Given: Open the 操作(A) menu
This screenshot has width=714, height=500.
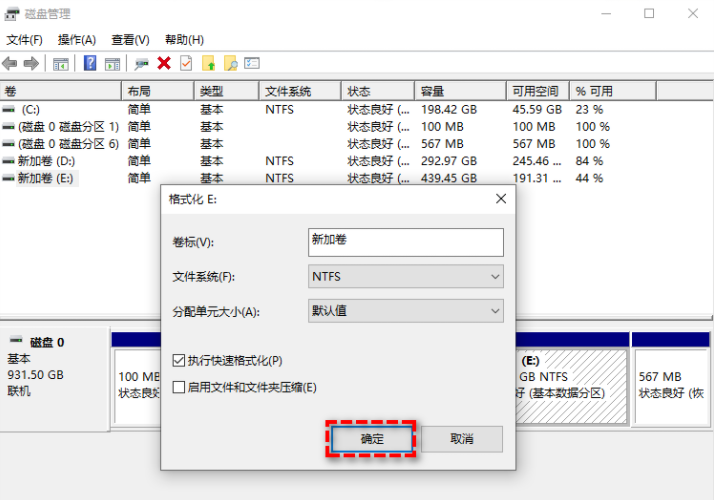Looking at the screenshot, I should (x=77, y=40).
